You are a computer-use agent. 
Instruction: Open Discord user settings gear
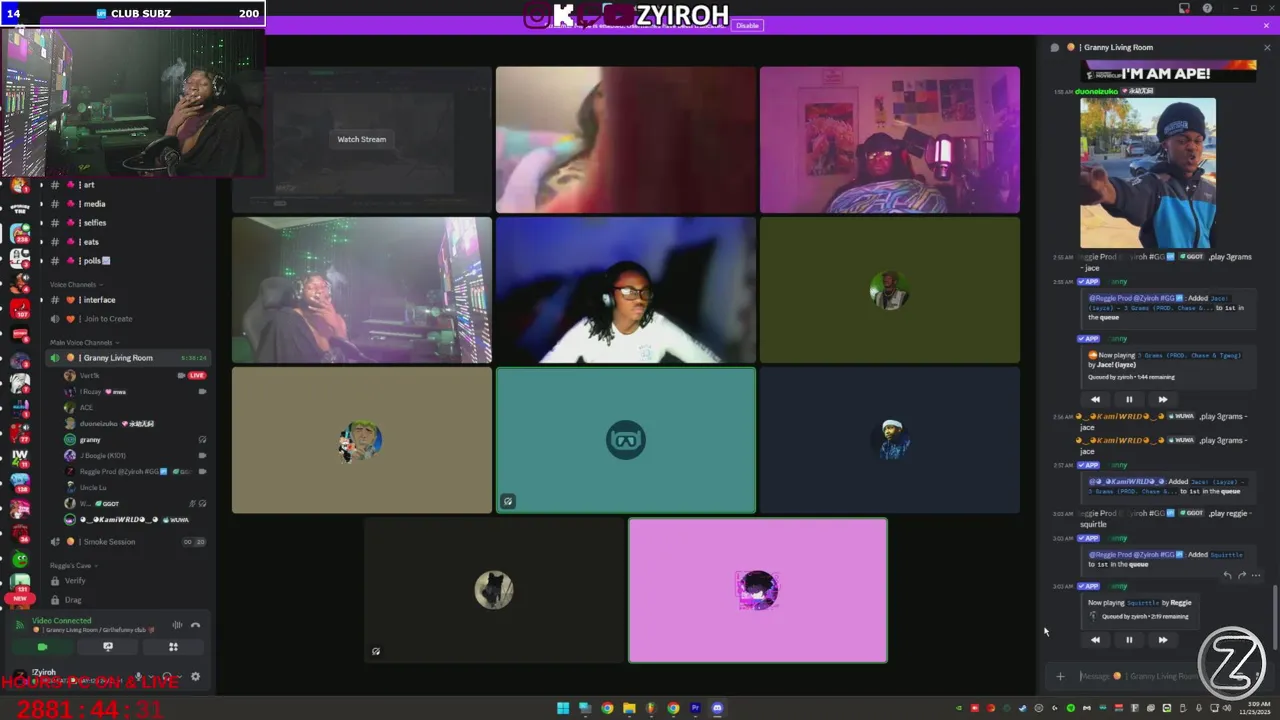pos(195,677)
